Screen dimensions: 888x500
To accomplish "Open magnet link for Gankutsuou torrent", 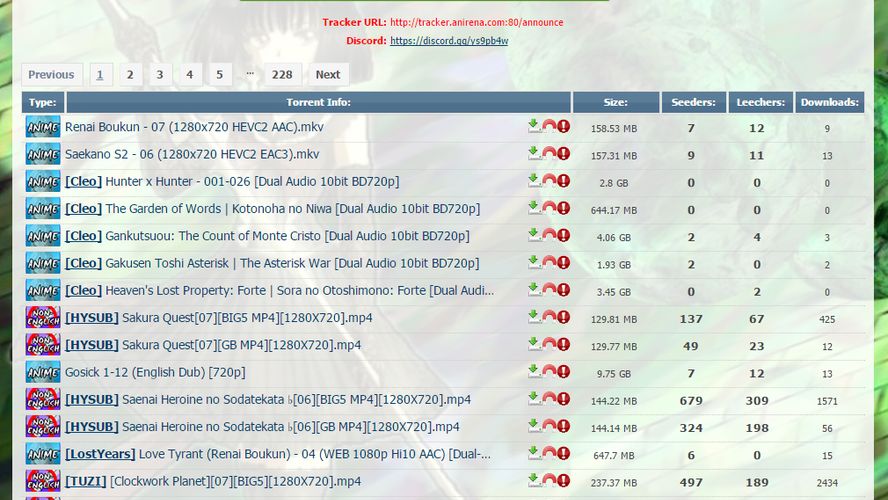I will [x=549, y=235].
